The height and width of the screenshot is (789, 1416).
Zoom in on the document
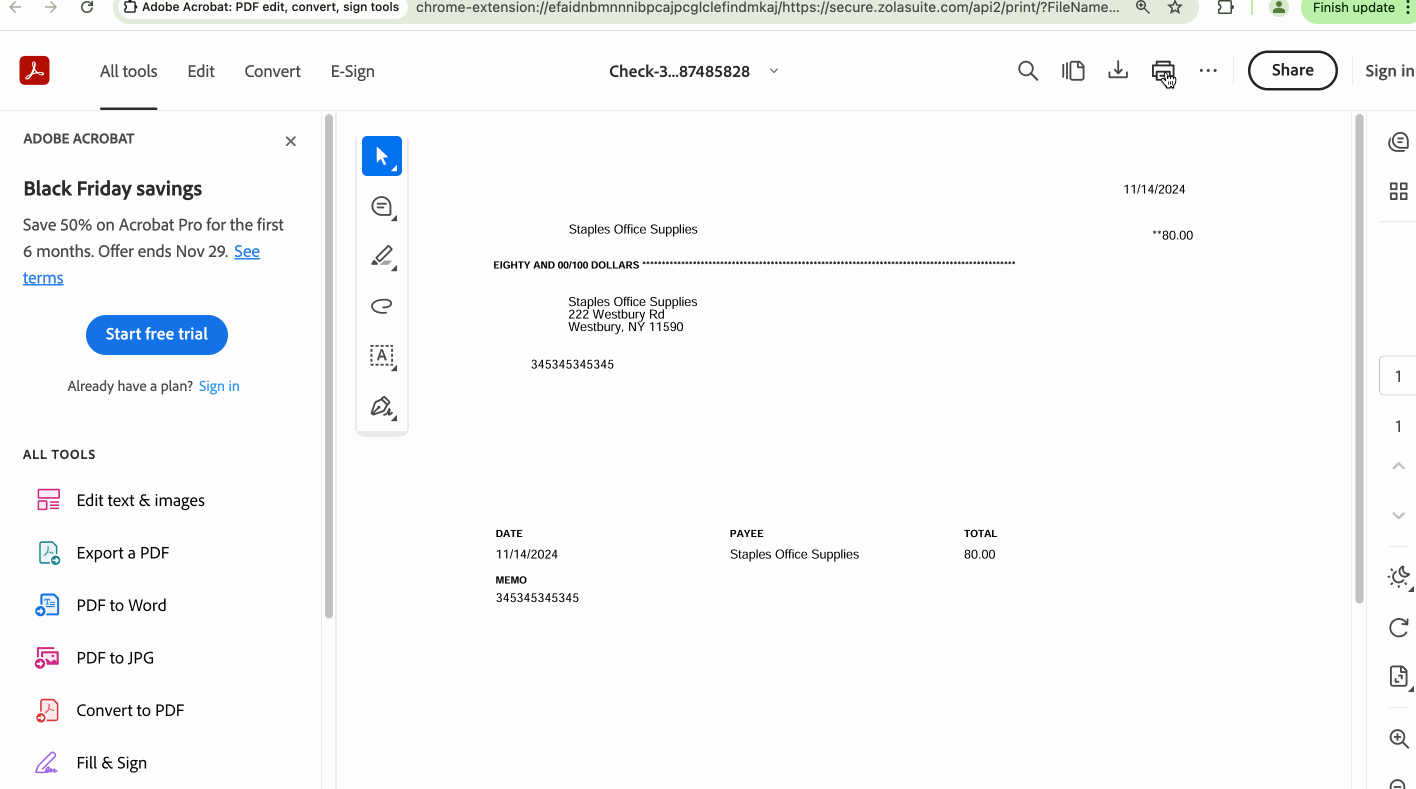[x=1399, y=739]
